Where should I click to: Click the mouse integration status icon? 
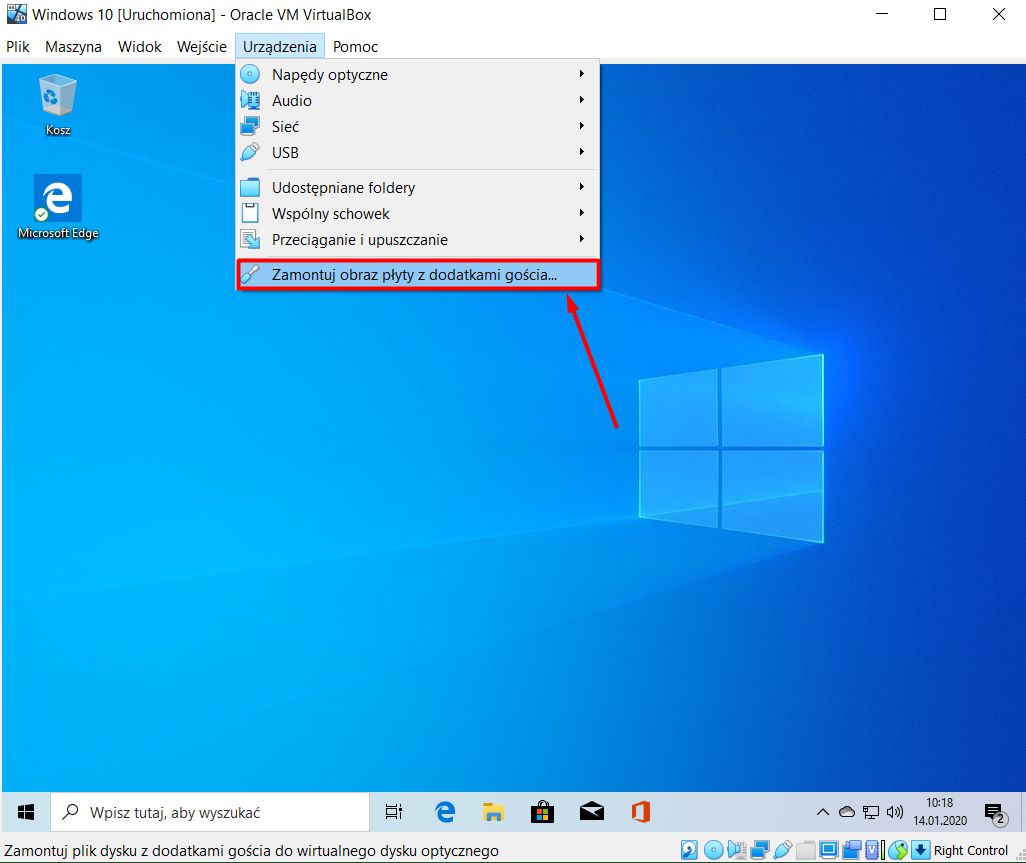point(898,850)
